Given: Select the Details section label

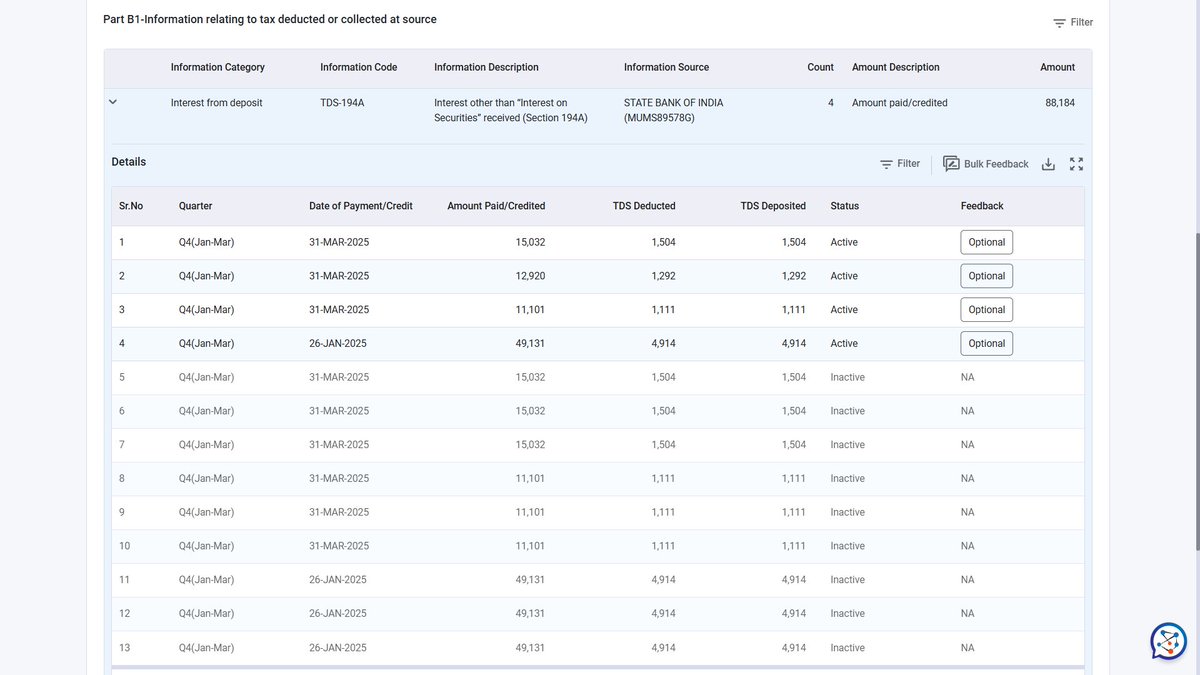Looking at the screenshot, I should (x=129, y=162).
